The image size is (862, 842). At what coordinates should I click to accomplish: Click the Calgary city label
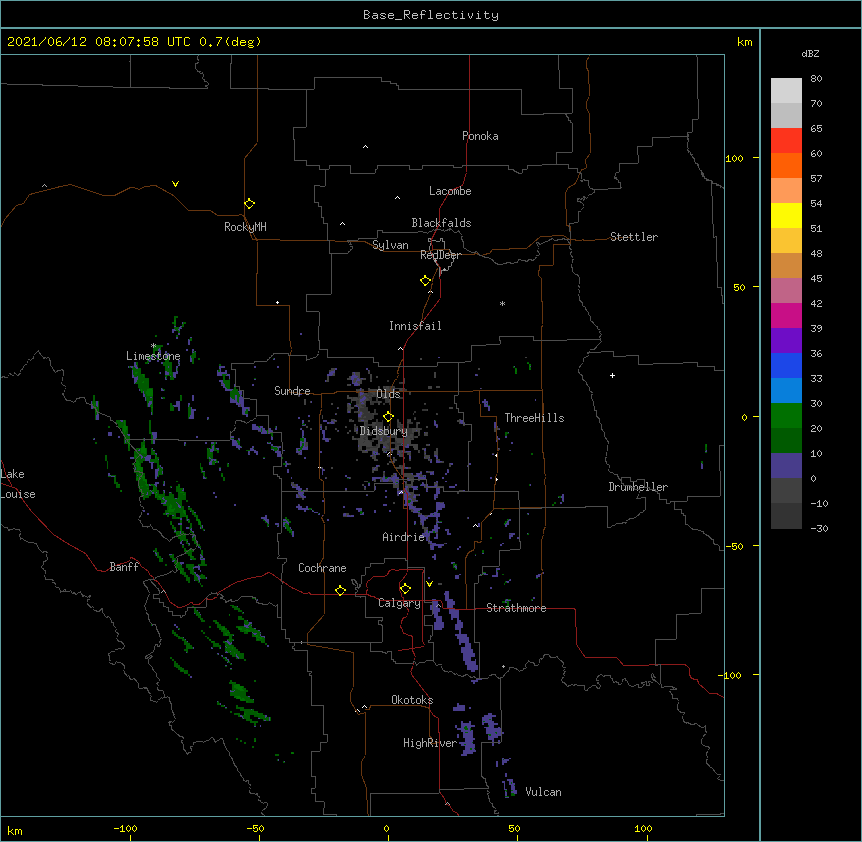[399, 603]
